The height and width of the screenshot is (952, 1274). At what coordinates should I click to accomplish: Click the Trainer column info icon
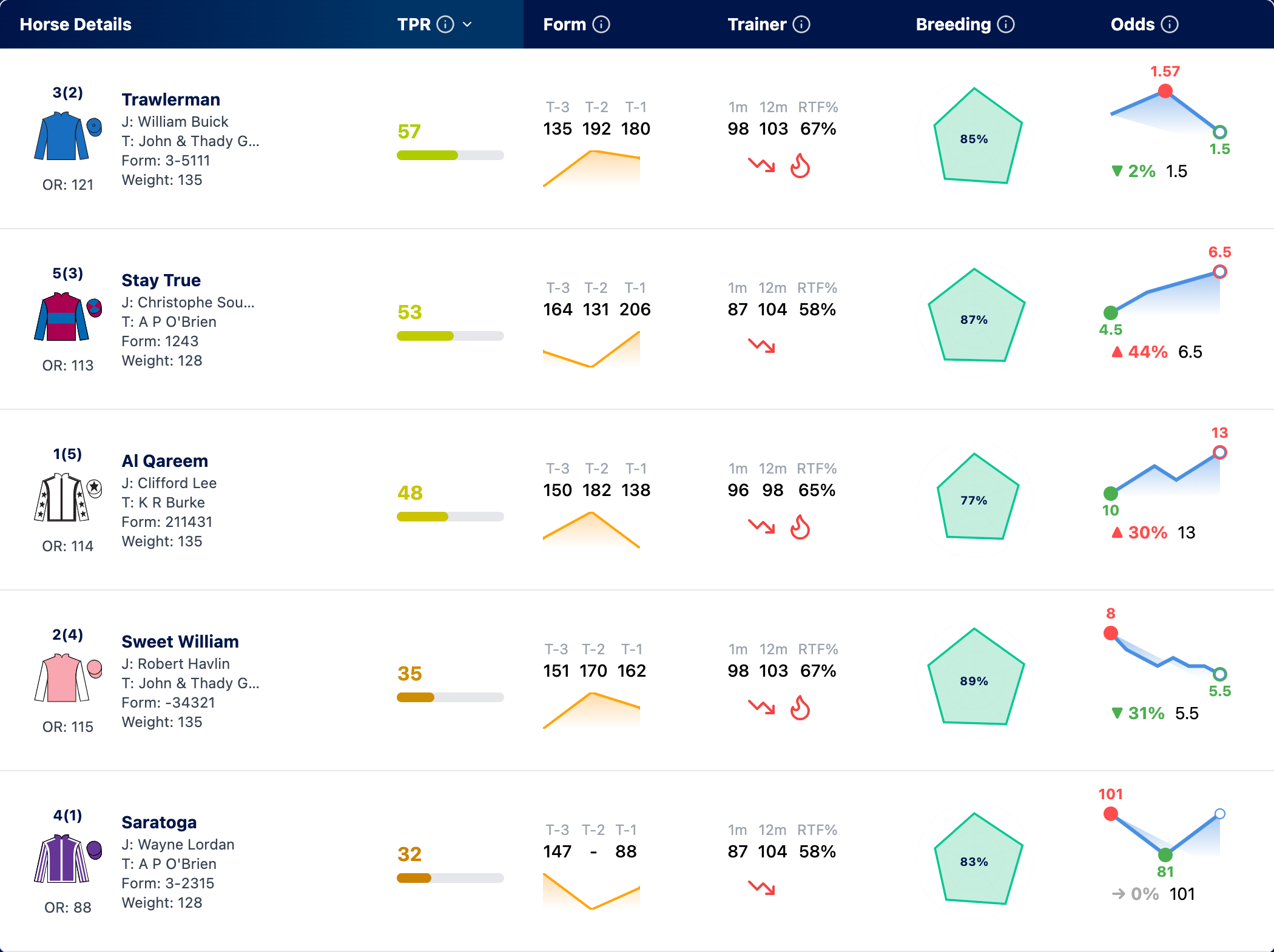click(801, 24)
